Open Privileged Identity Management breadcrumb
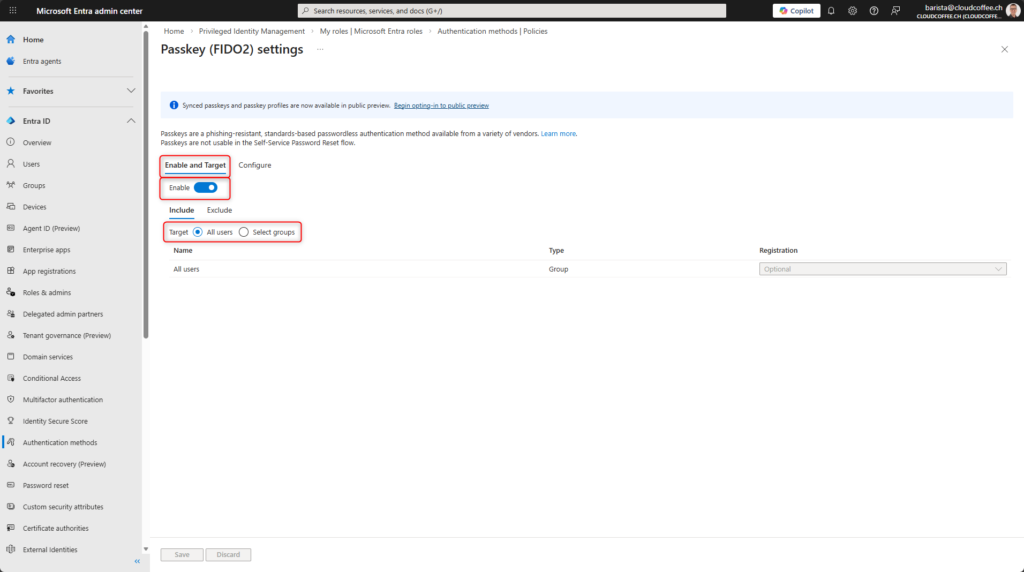 251,31
